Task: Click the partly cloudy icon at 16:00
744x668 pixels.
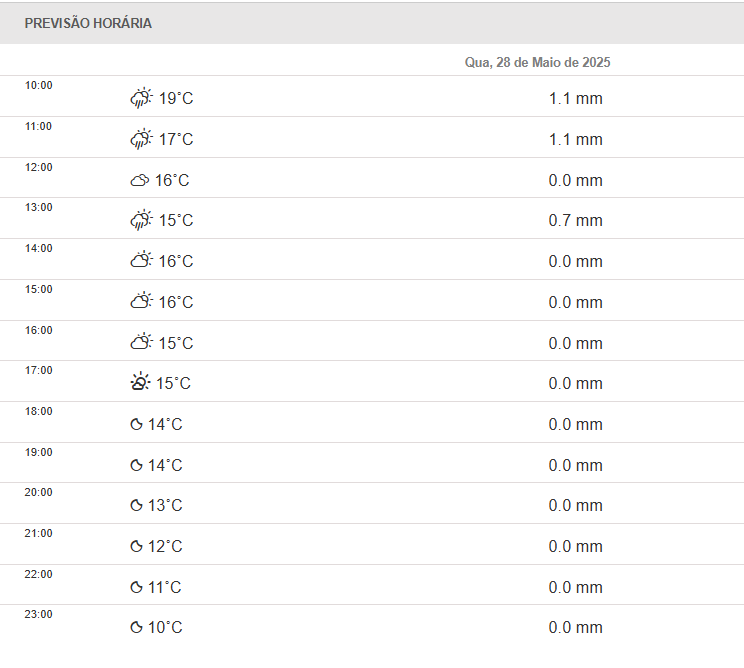Action: 141,343
